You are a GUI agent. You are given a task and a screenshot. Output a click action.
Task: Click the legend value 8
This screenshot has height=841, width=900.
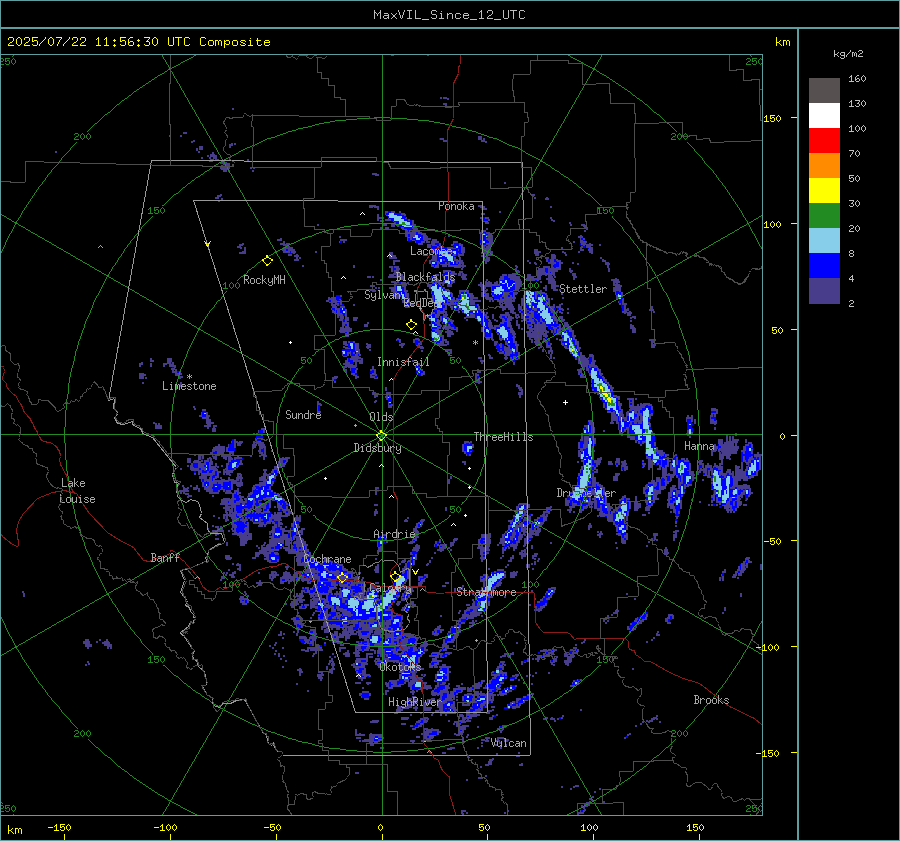(851, 254)
